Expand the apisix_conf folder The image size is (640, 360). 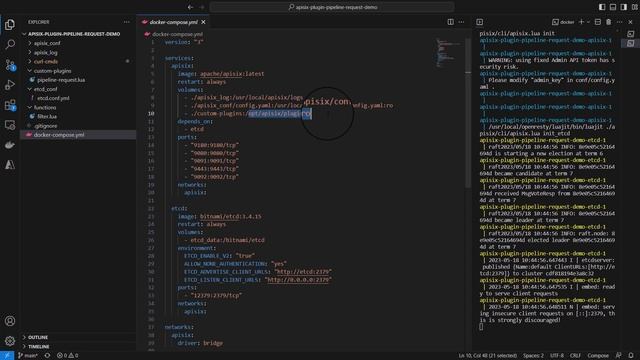click(x=47, y=43)
